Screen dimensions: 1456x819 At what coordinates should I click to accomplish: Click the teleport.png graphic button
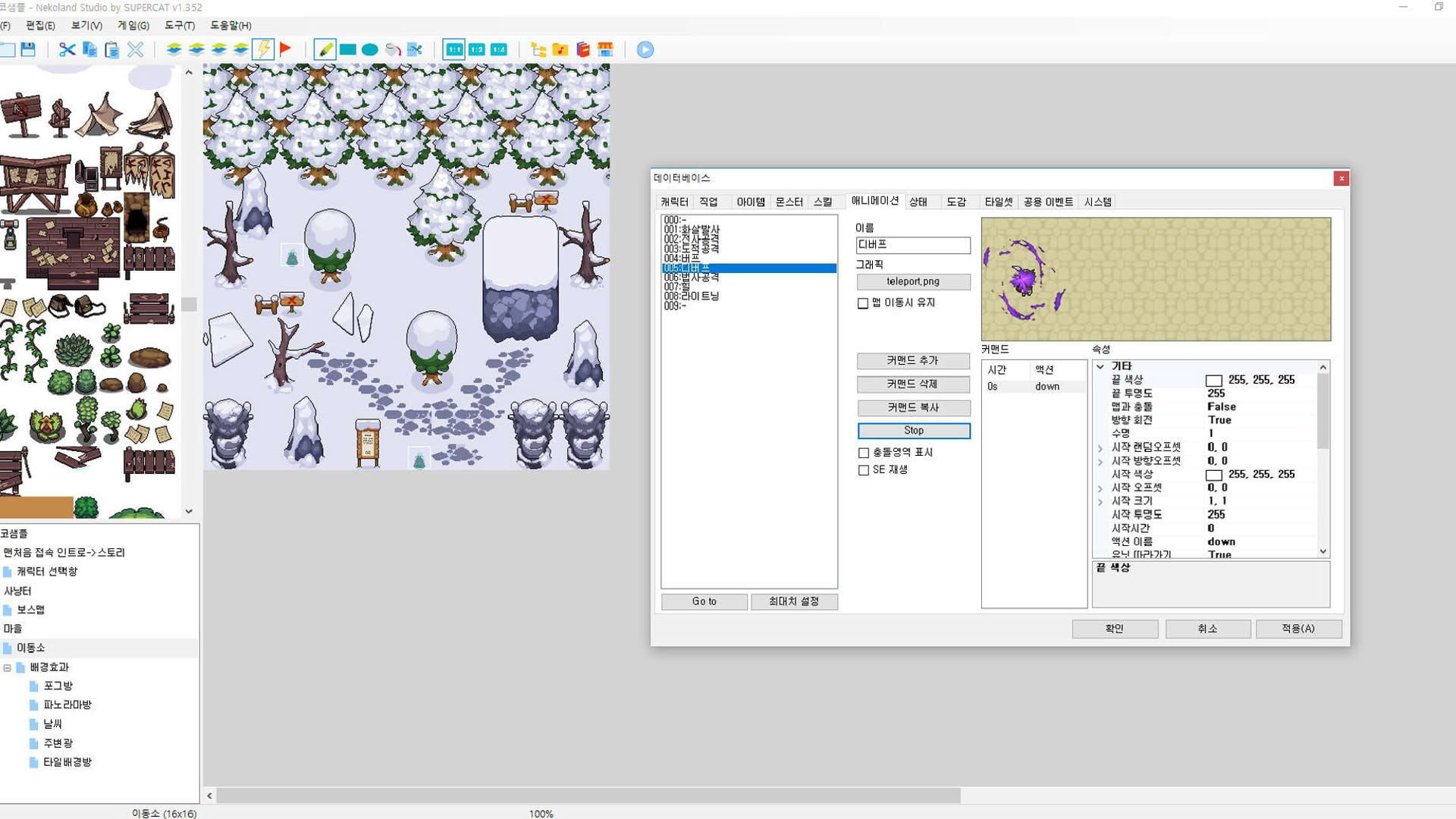pyautogui.click(x=913, y=282)
